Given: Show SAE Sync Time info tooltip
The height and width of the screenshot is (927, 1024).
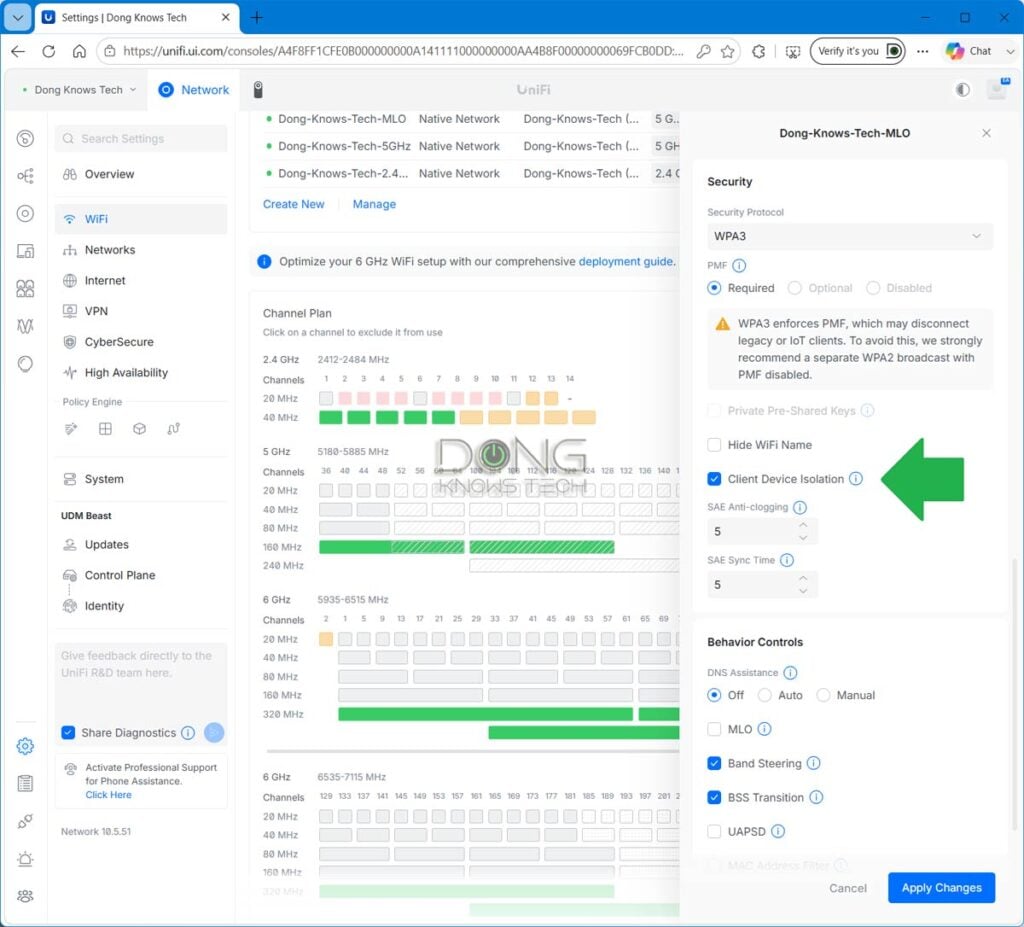Looking at the screenshot, I should (787, 560).
